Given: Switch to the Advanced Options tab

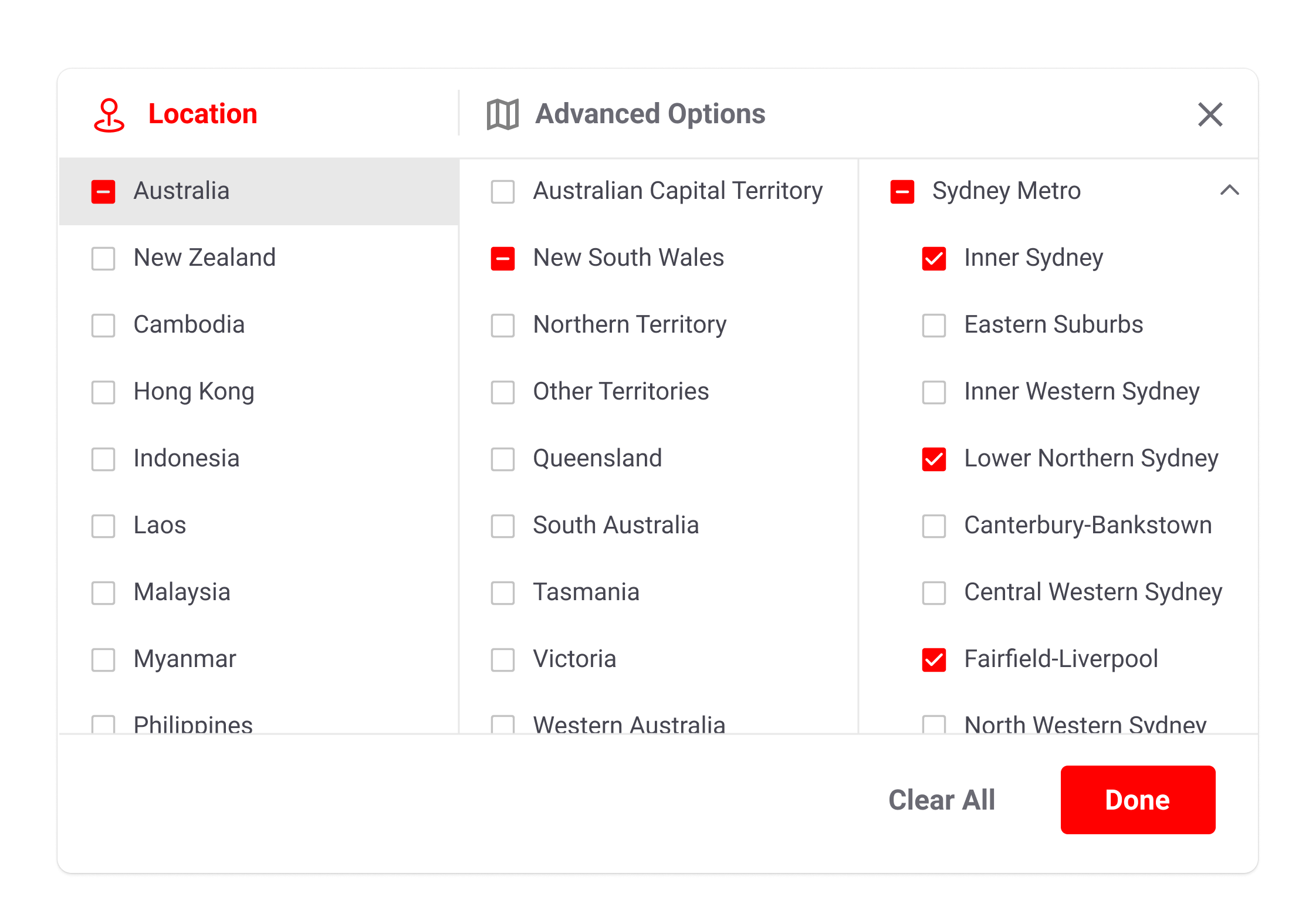Looking at the screenshot, I should [x=650, y=114].
